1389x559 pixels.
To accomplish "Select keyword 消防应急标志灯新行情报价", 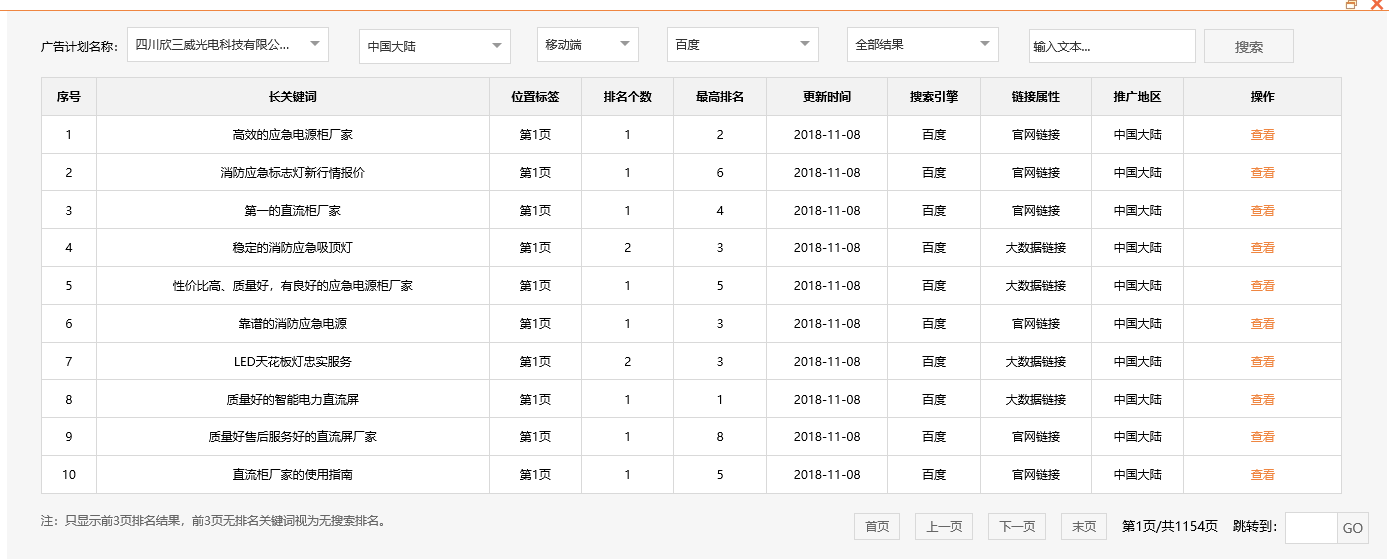I will 293,173.
